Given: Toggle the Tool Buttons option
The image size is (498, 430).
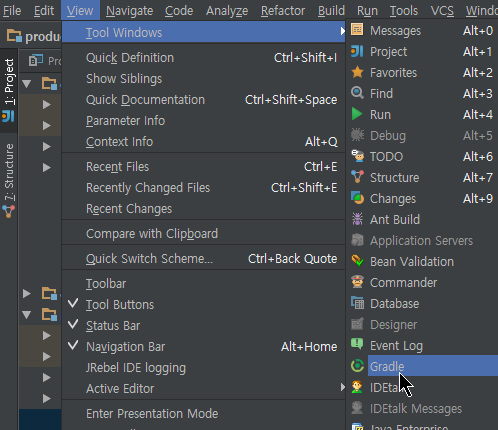Looking at the screenshot, I should point(203,304).
